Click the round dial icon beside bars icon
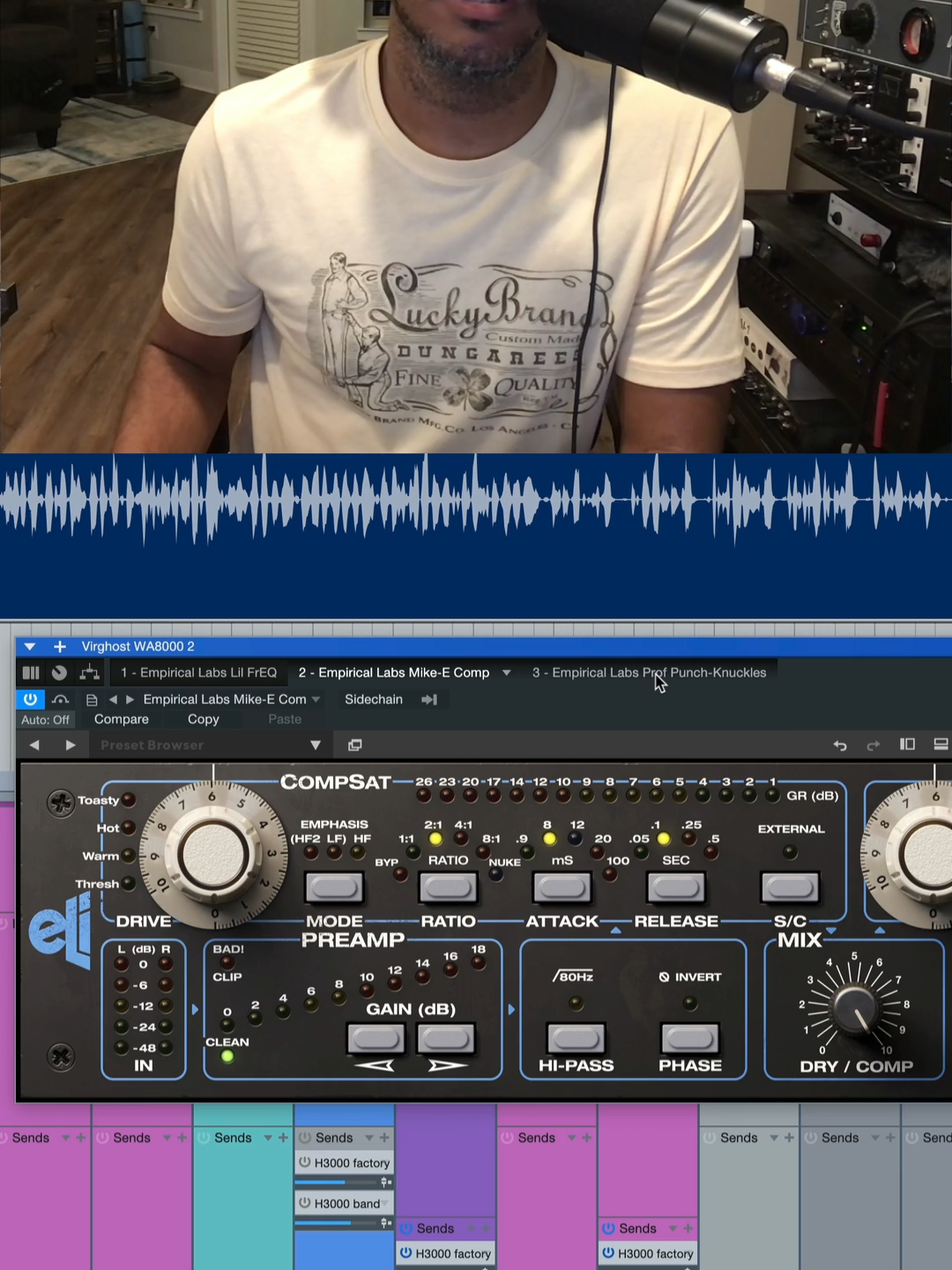This screenshot has width=952, height=1270. [x=59, y=673]
